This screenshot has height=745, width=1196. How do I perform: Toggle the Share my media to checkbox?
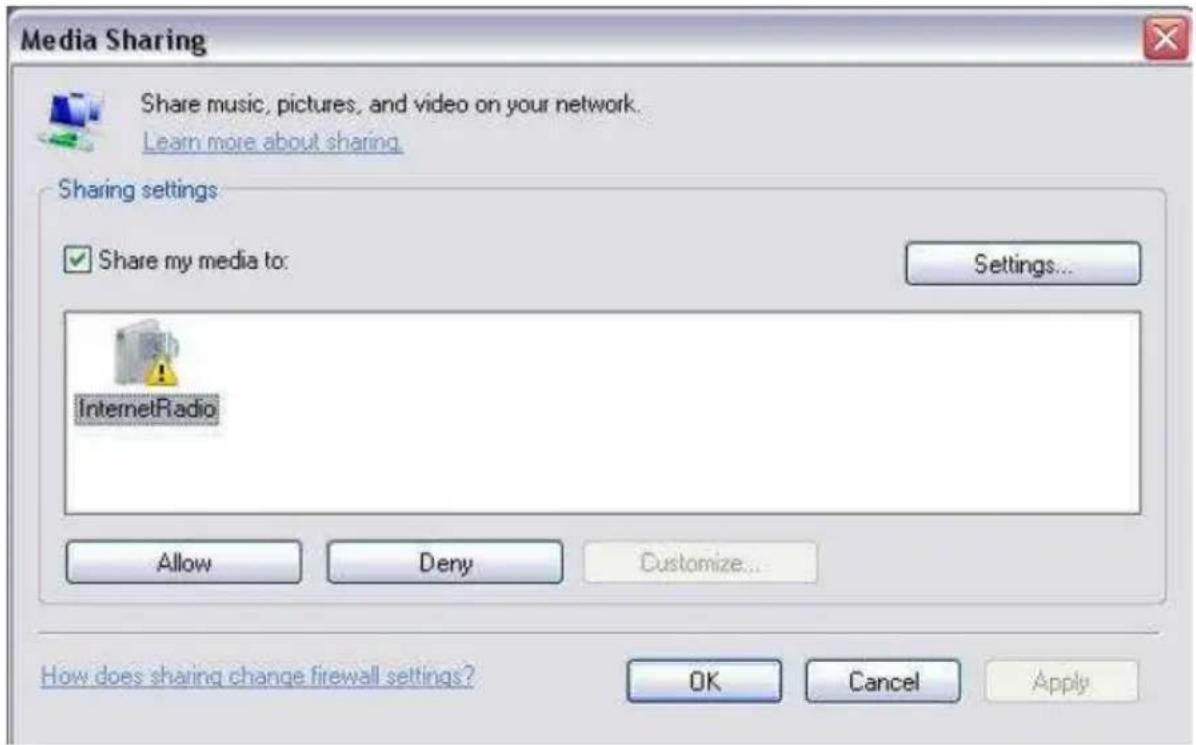pos(77,260)
